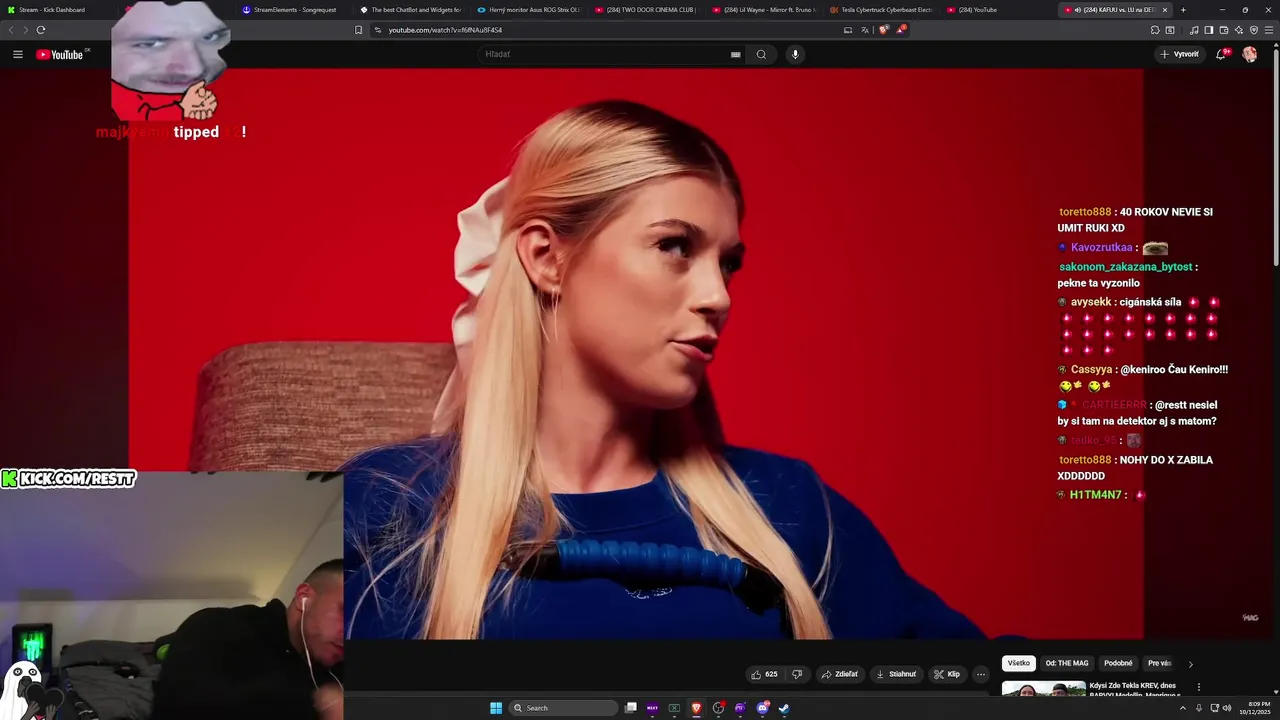Image resolution: width=1280 pixels, height=720 pixels.
Task: Click the Windows taskbar Search box
Action: tap(563, 708)
